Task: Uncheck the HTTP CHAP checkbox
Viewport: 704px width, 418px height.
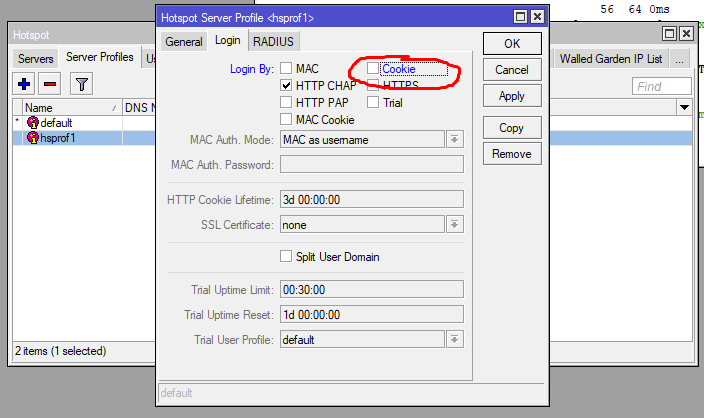Action: pos(287,86)
